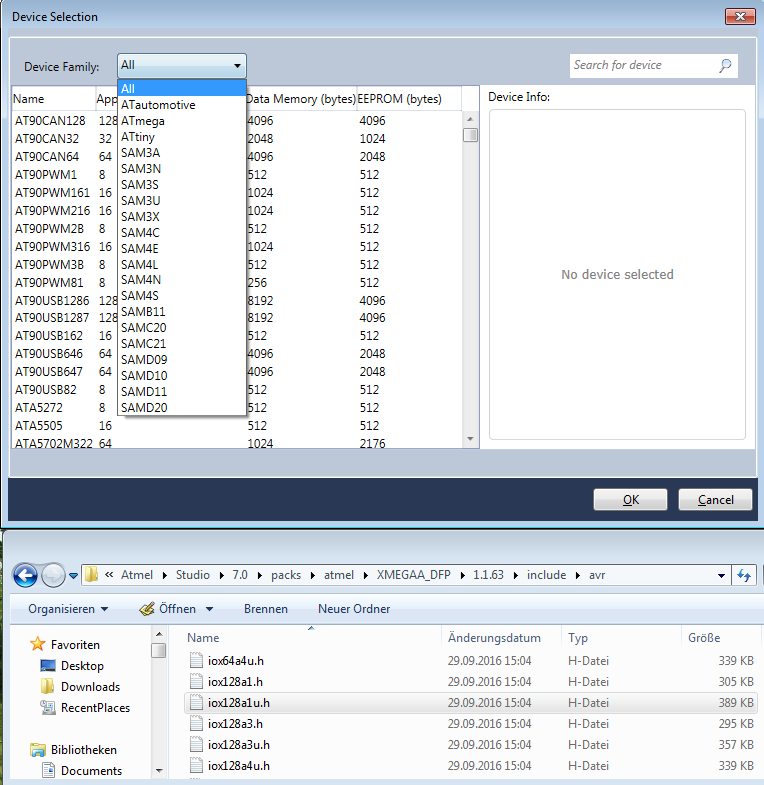The width and height of the screenshot is (764, 785).
Task: Select SAM4L family
Action: tap(182, 264)
